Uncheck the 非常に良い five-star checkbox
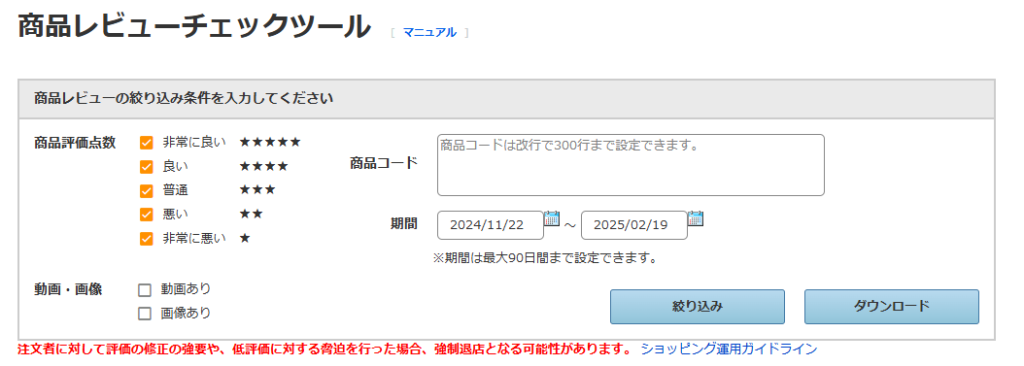The image size is (1024, 366). coord(146,142)
